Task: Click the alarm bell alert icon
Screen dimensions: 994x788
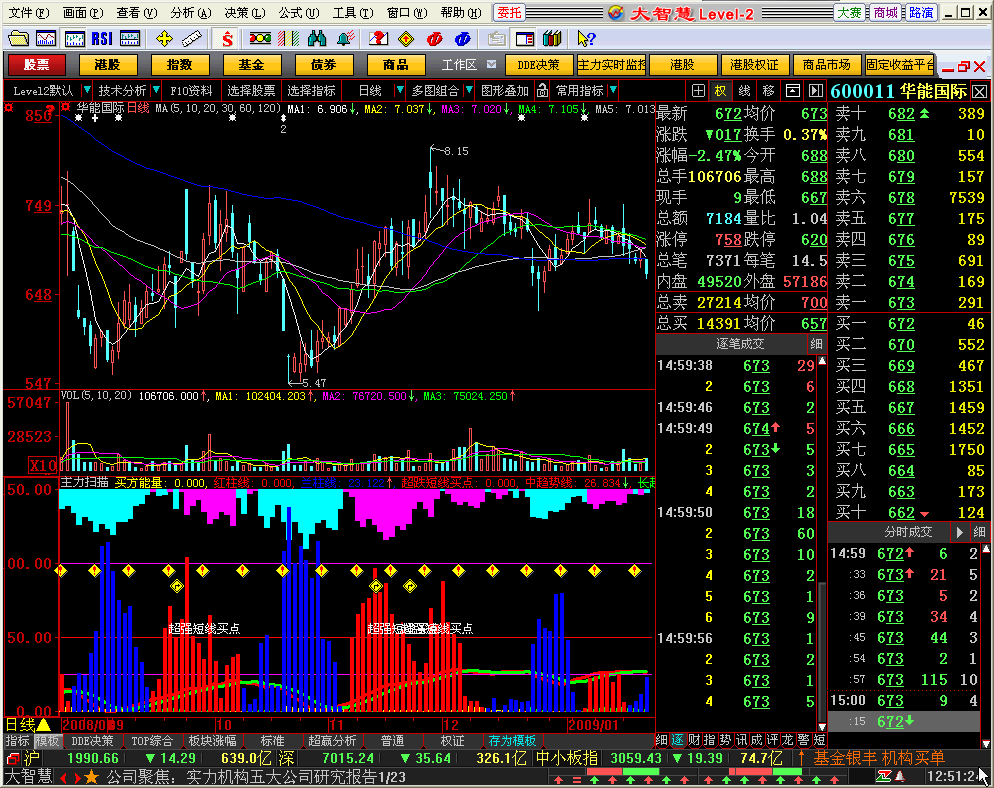Action: 345,39
